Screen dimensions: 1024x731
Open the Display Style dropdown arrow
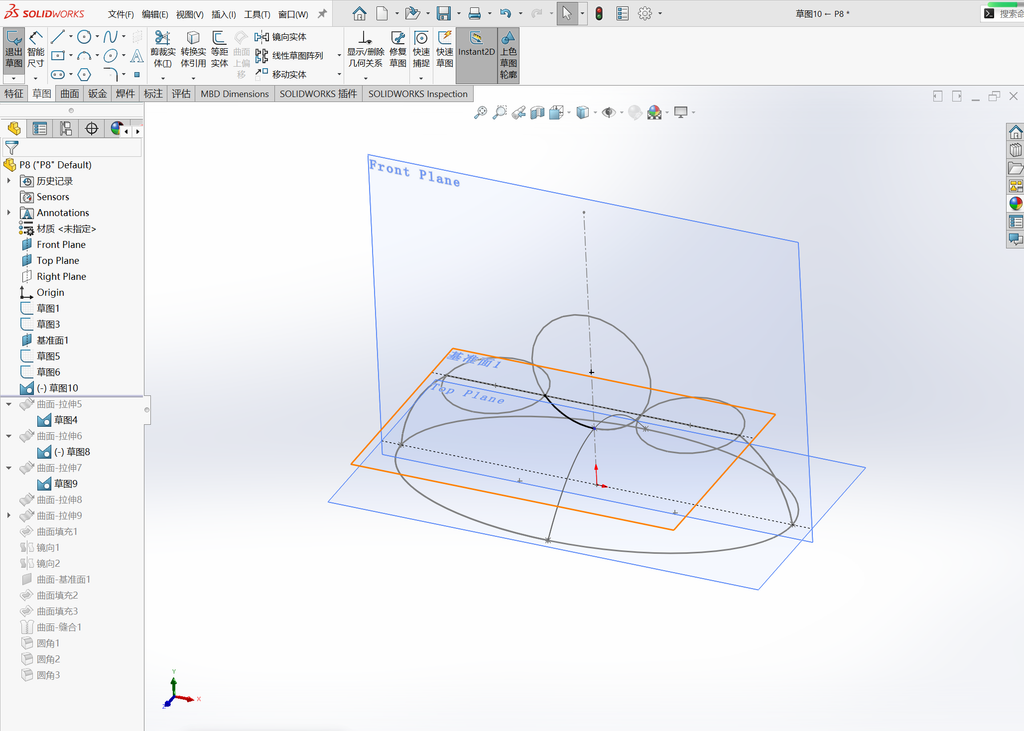pos(594,112)
